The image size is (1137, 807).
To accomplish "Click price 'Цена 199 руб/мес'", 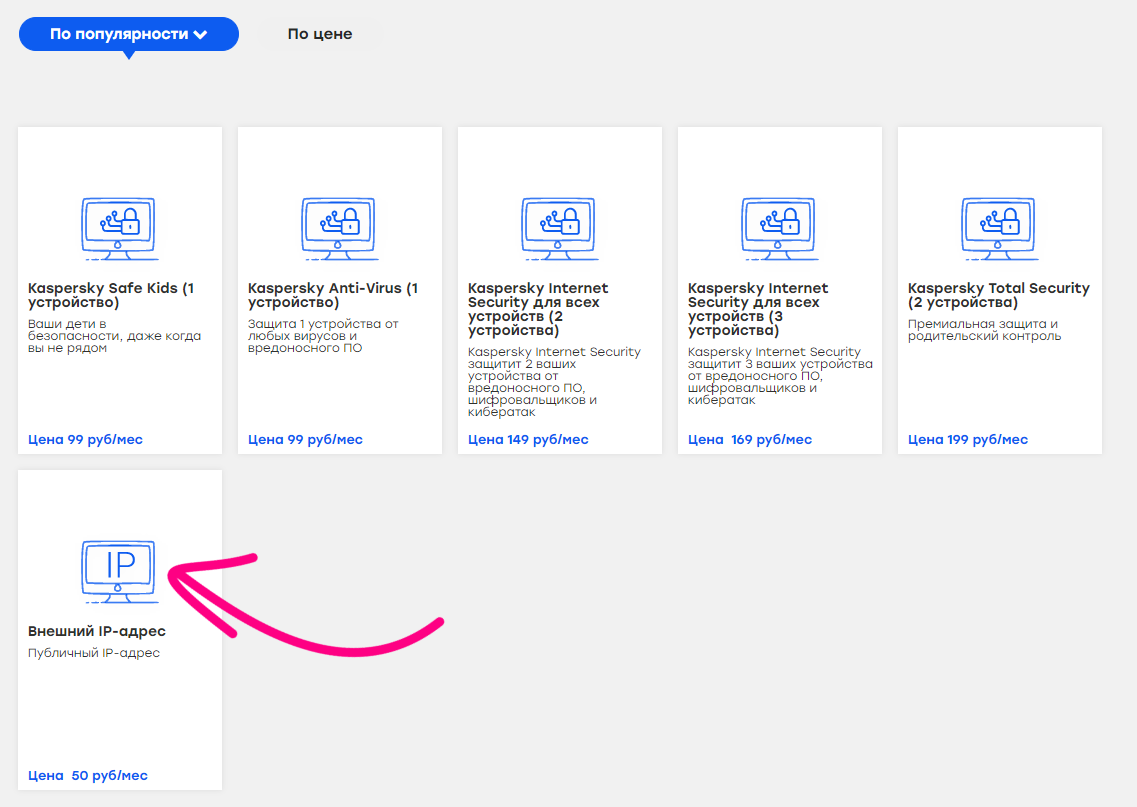I will tap(967, 439).
